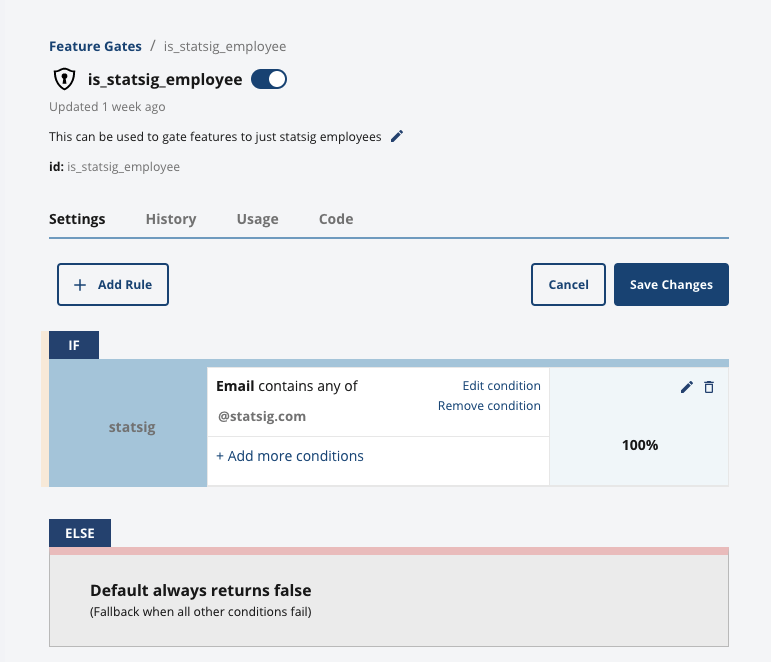Click the 'Updated 1 week ago' text
The width and height of the screenshot is (771, 662).
[107, 107]
